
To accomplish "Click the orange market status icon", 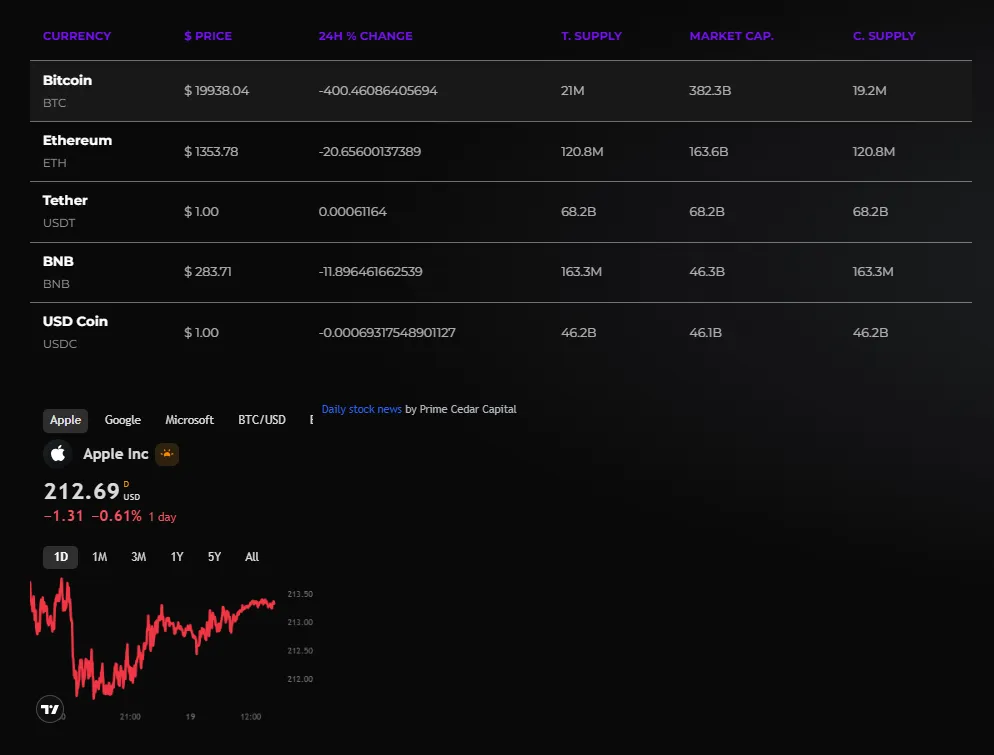I will point(167,454).
